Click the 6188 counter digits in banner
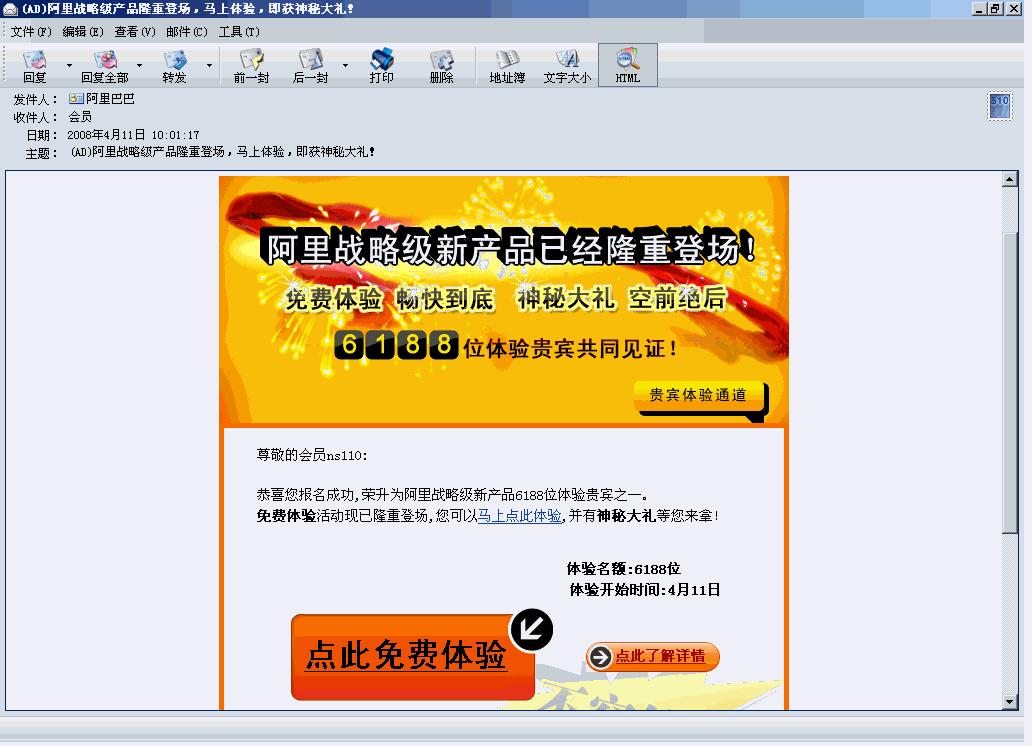The width and height of the screenshot is (1032, 746). point(396,345)
